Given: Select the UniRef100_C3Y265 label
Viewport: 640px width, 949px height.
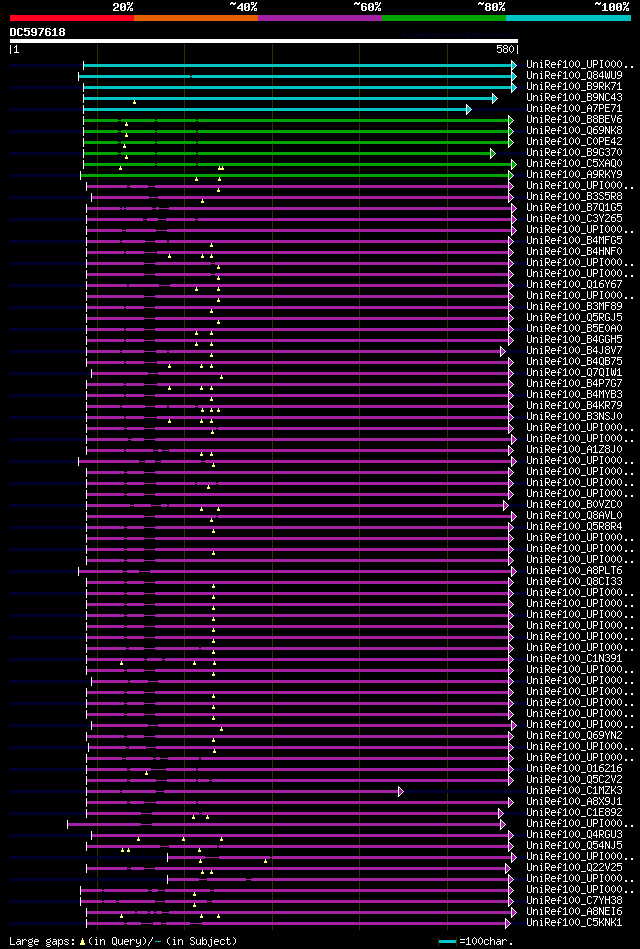Looking at the screenshot, I should pyautogui.click(x=574, y=218).
